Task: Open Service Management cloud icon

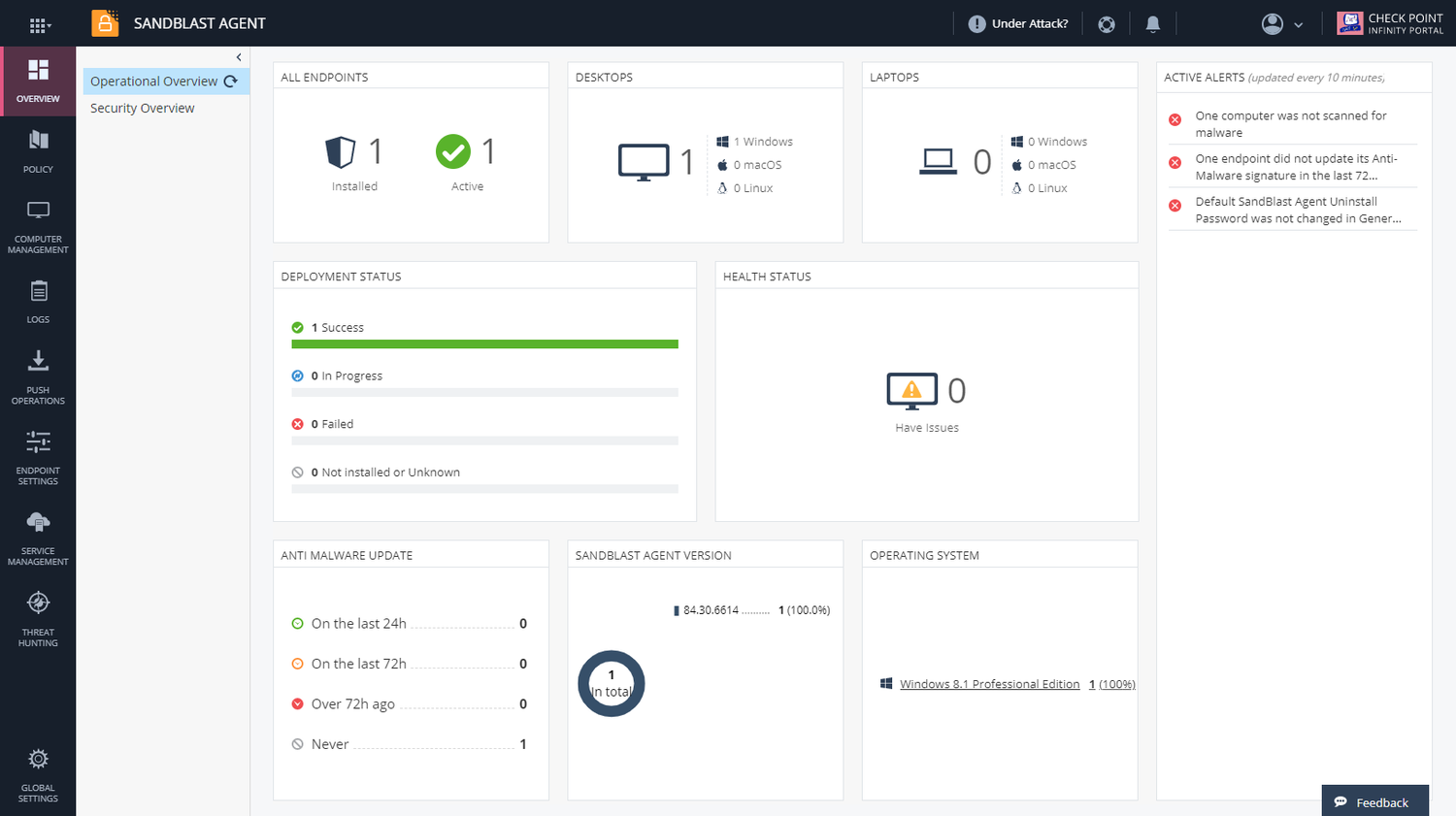Action: [x=38, y=522]
